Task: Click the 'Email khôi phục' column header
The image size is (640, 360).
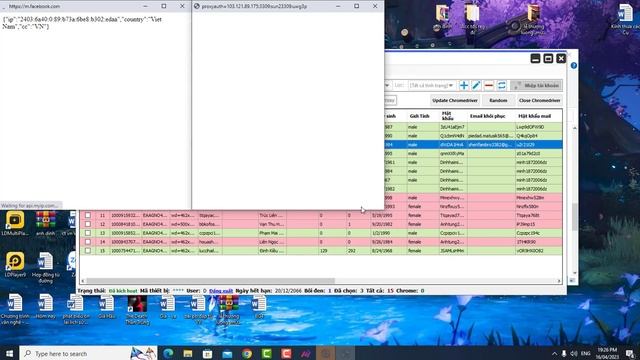Action: click(487, 116)
